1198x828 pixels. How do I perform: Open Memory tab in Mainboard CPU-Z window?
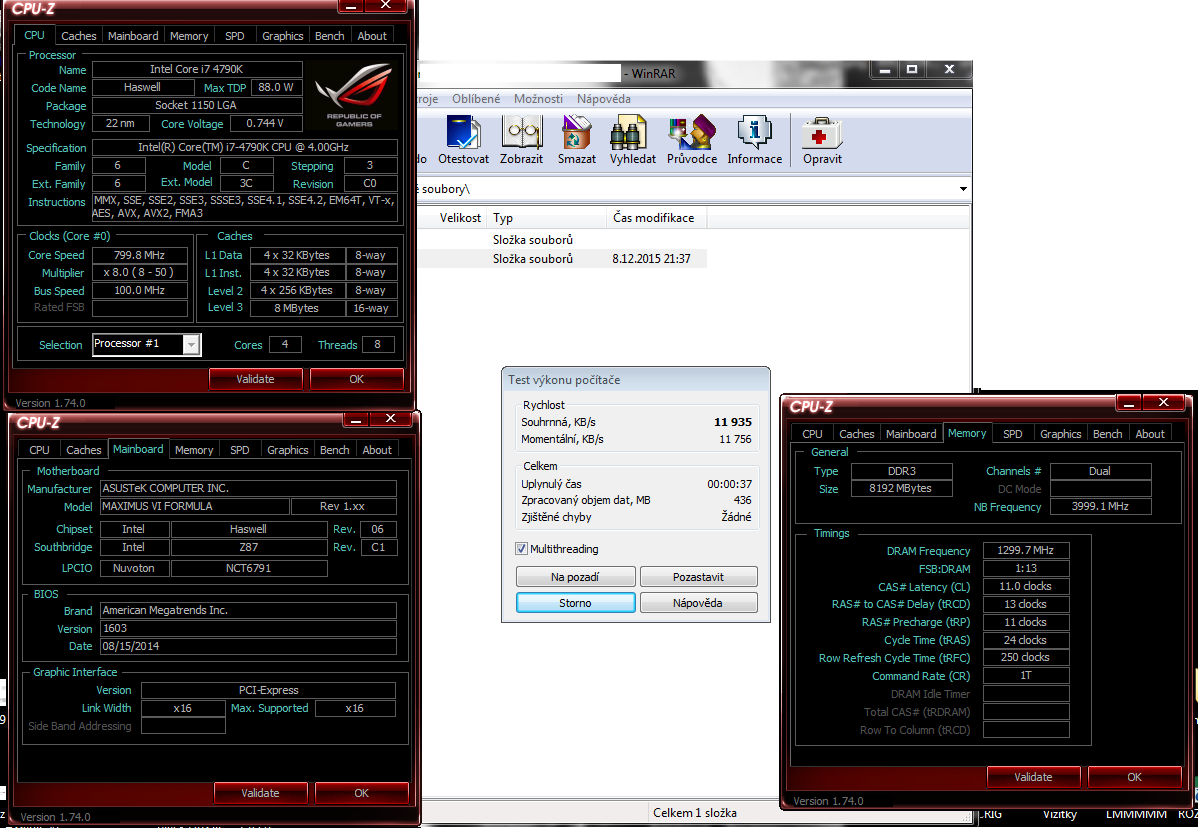point(194,450)
